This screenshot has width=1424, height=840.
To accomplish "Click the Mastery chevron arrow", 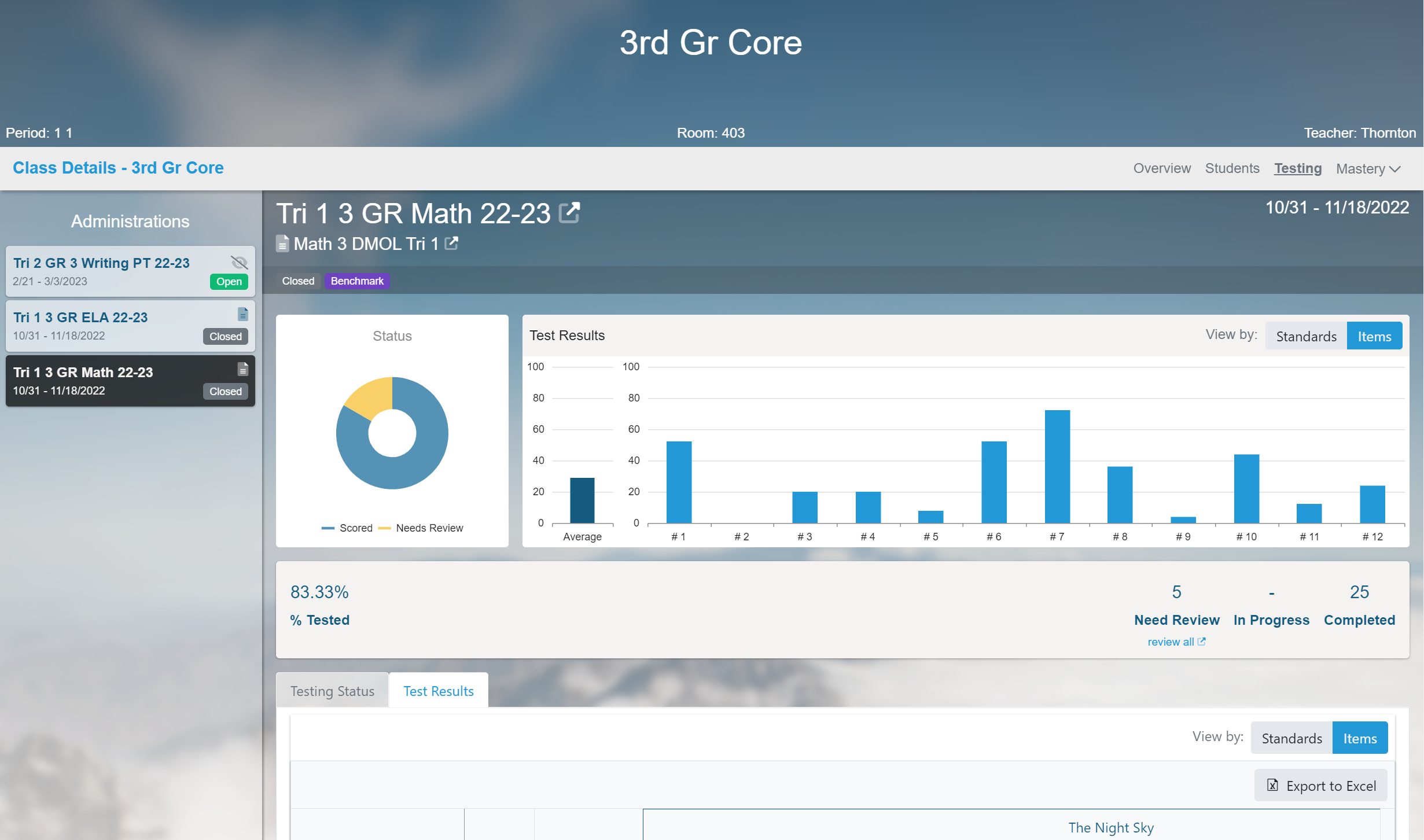I will tap(1395, 169).
